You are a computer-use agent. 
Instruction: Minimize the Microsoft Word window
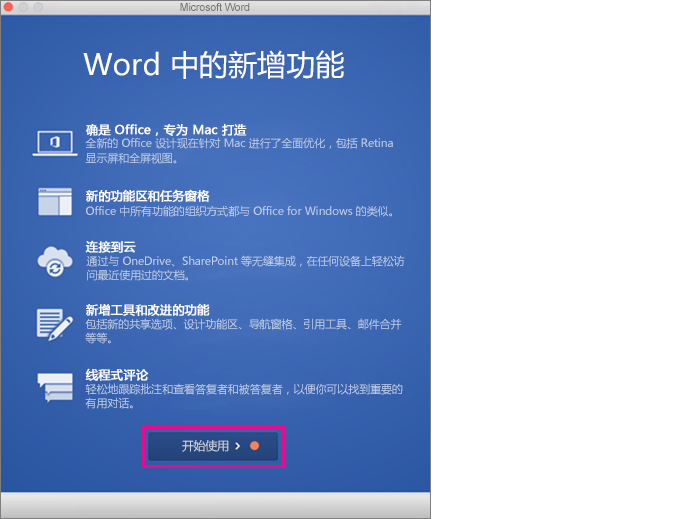pyautogui.click(x=24, y=7)
